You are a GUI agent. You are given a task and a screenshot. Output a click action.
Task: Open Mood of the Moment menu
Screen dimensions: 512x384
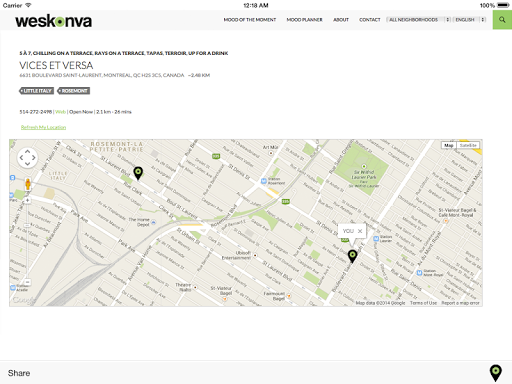(x=250, y=20)
